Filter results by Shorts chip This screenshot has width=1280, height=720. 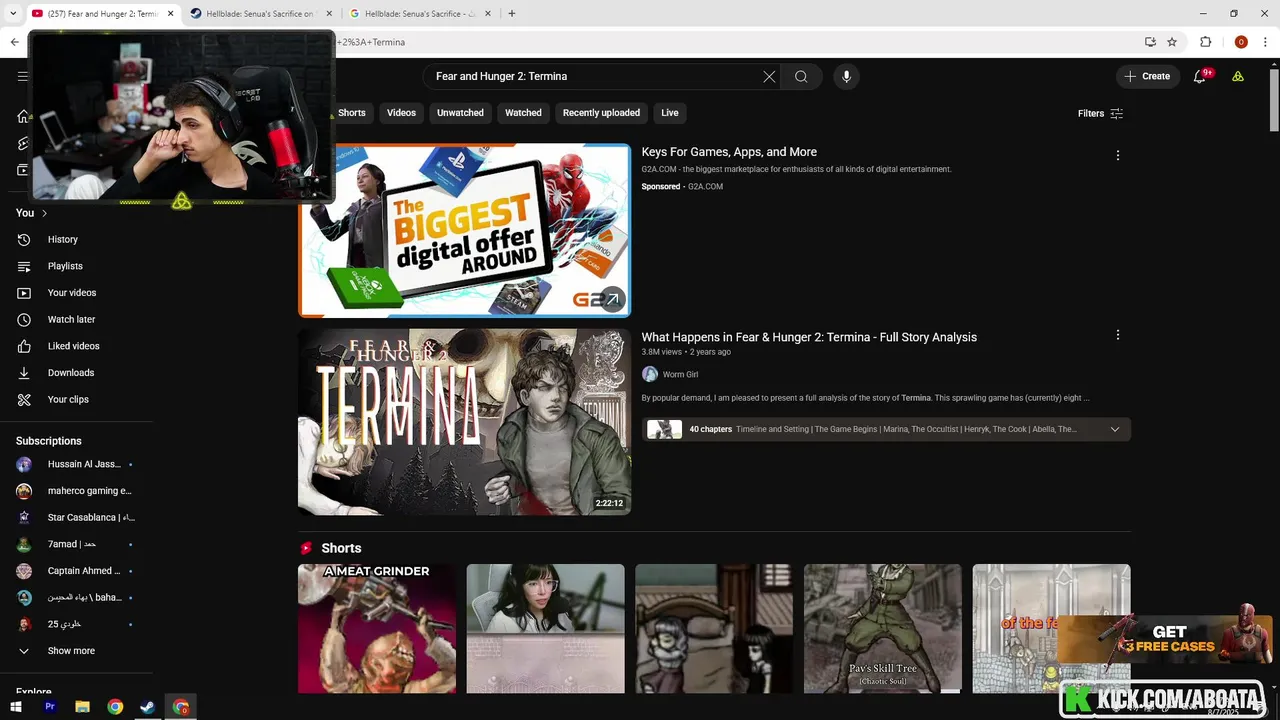pos(352,113)
